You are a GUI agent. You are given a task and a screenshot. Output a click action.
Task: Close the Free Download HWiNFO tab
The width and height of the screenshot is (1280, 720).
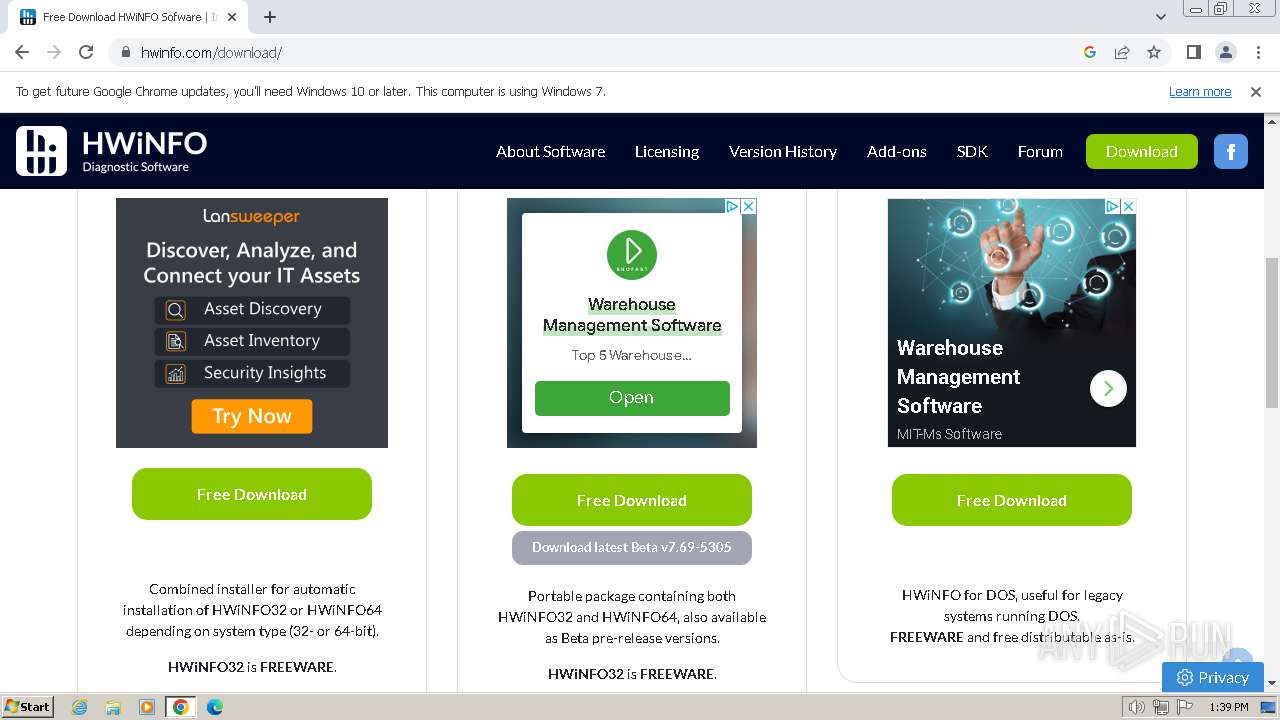tap(232, 17)
